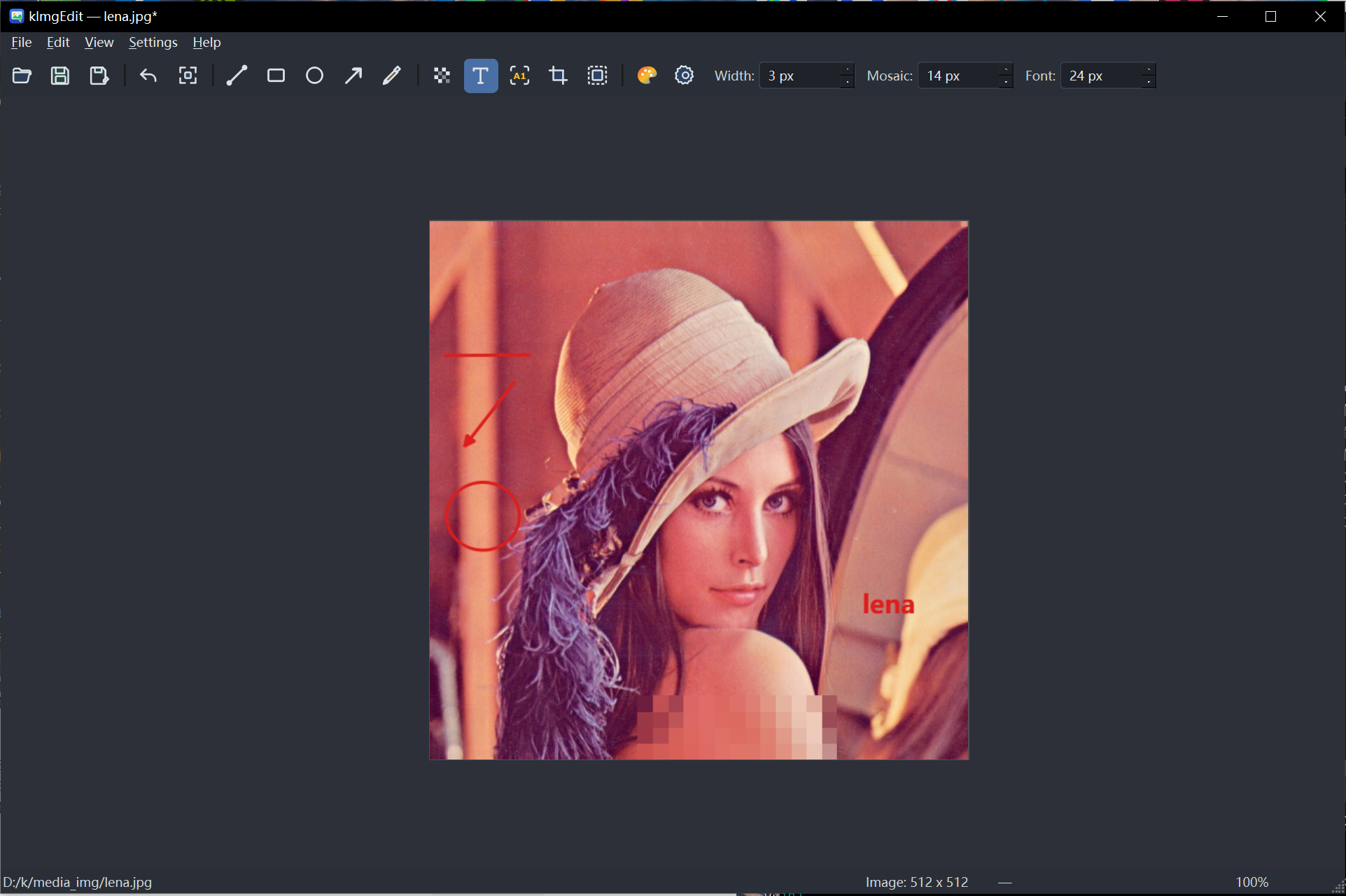Click the fit-to-window focus icon

[x=188, y=76]
